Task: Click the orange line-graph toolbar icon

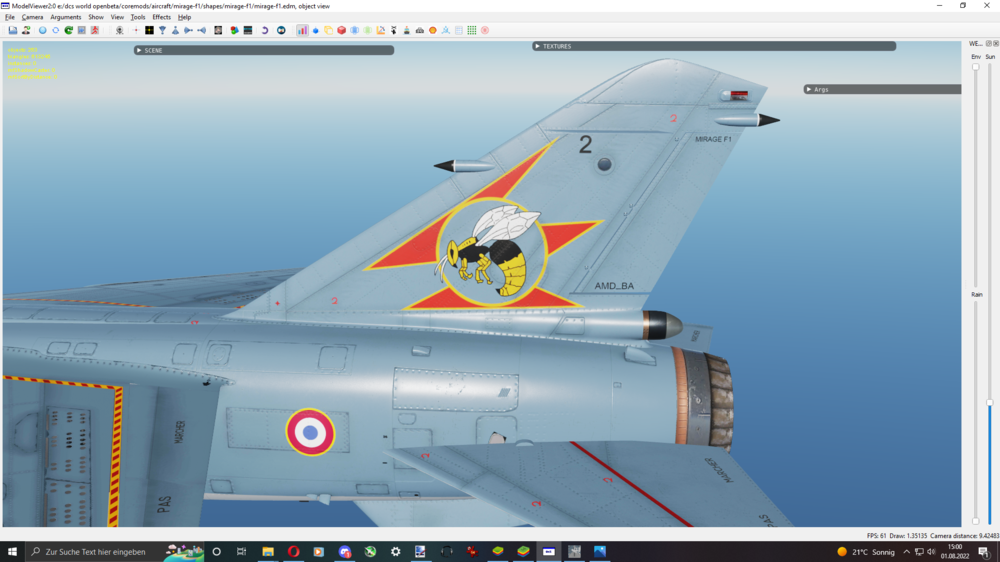Action: pos(381,30)
